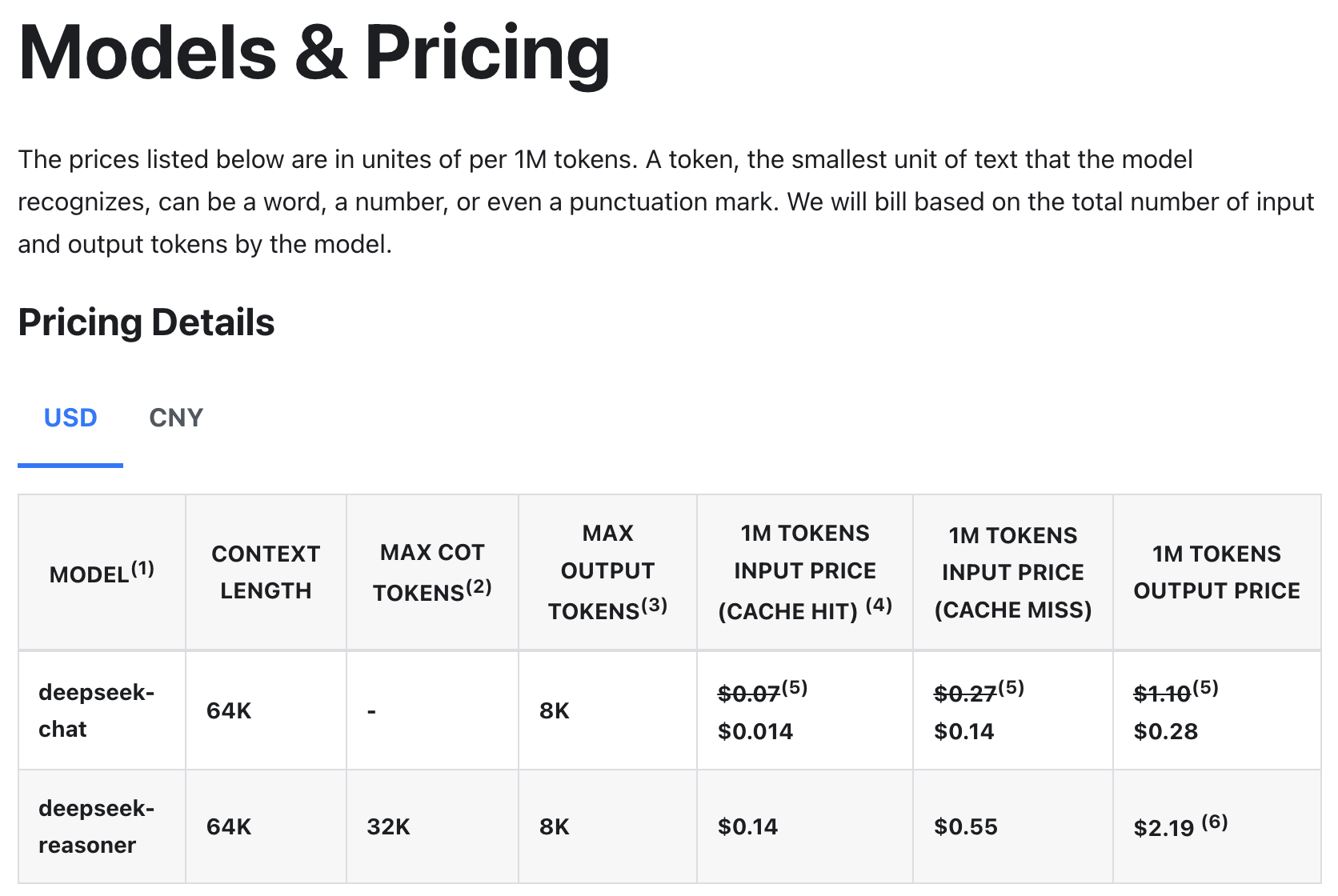Click the 32K max COT tokens cell
Screen dimensions: 1338x896
coord(389,826)
